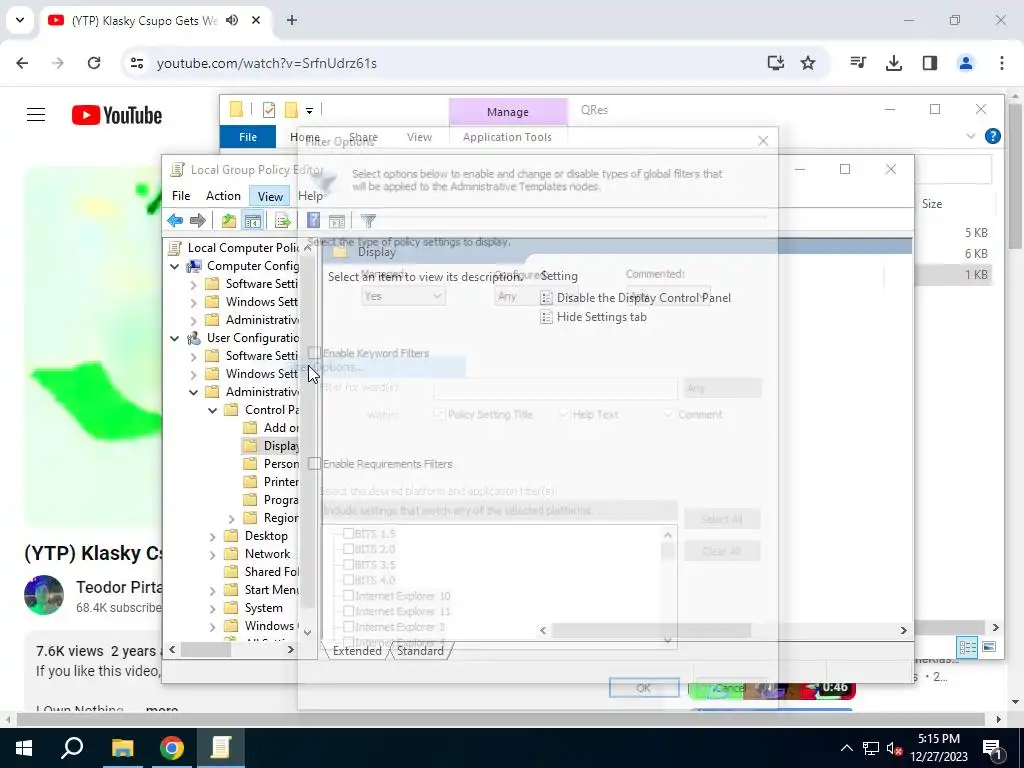Viewport: 1024px width, 768px height.
Task: Expand the Network folder node
Action: (x=212, y=554)
